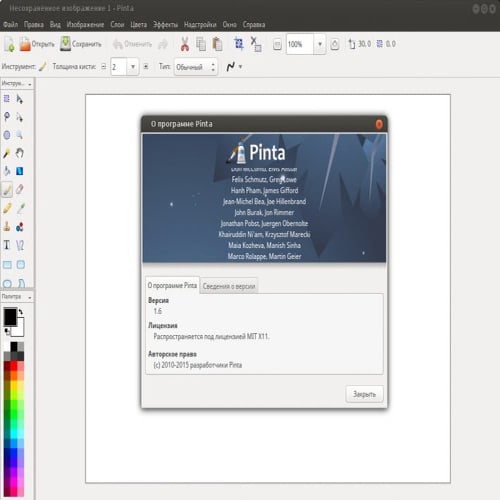This screenshot has width=500, height=500.
Task: Click the Отменить undo button
Action: click(132, 44)
